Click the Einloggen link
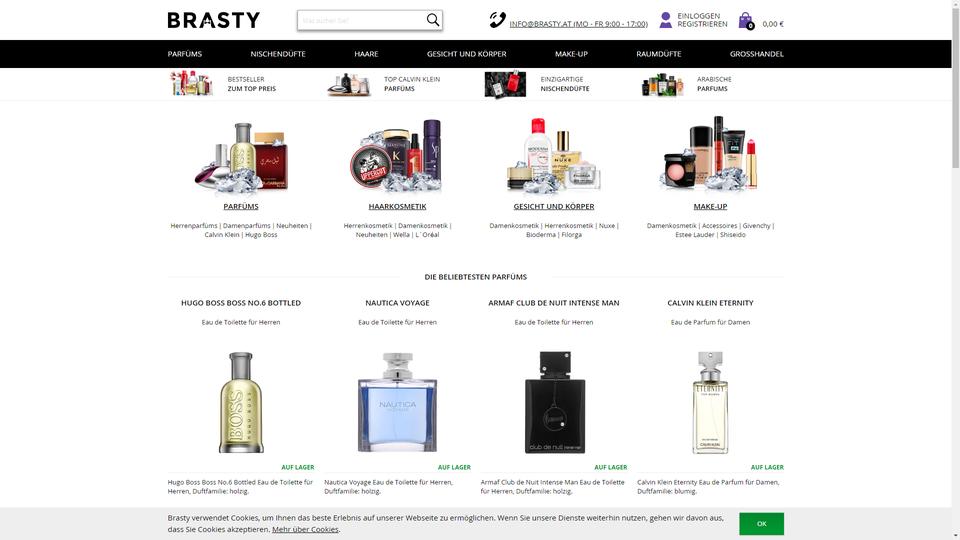The width and height of the screenshot is (960, 540). [x=699, y=16]
